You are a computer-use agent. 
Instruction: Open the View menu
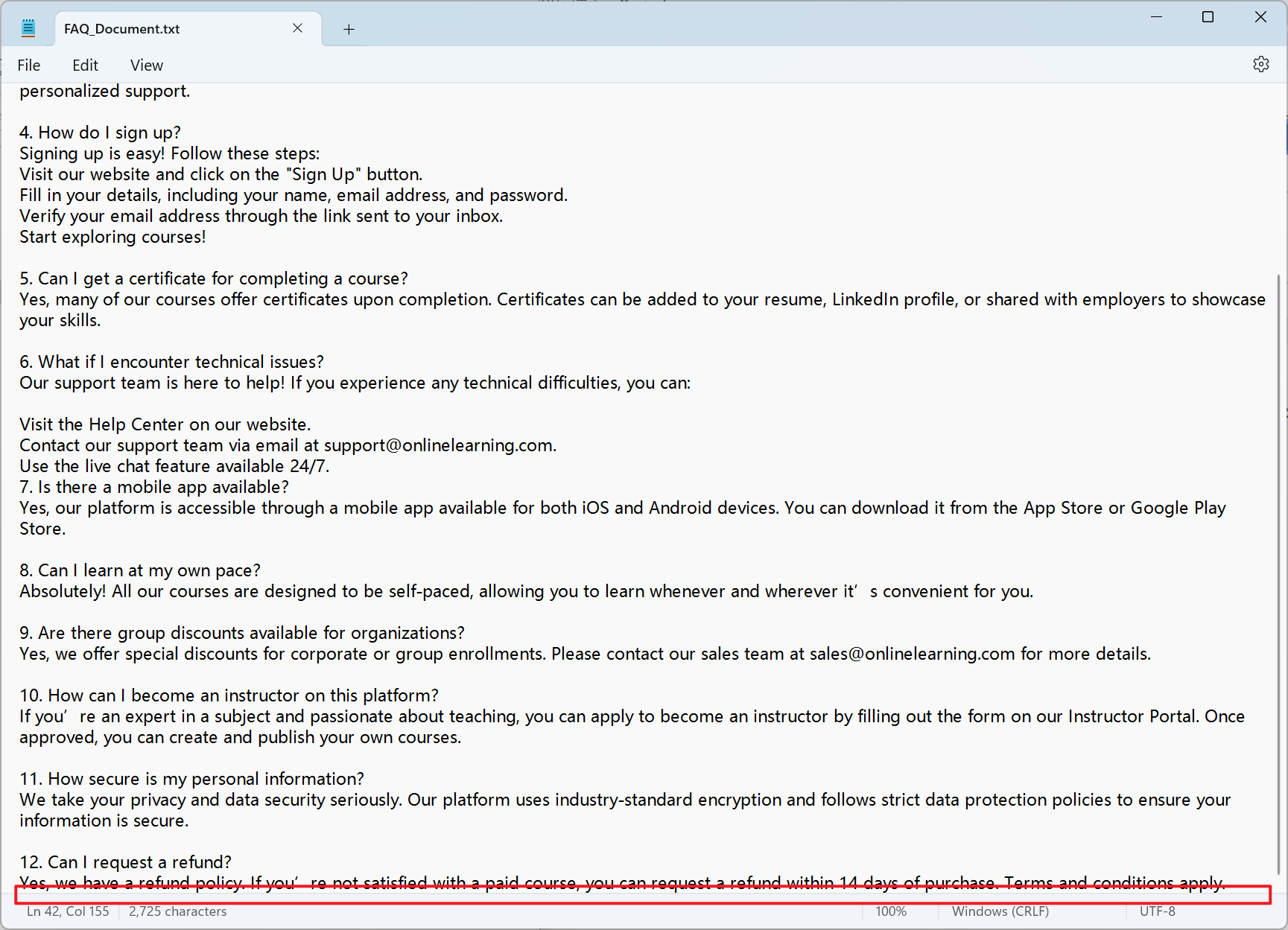coord(146,66)
